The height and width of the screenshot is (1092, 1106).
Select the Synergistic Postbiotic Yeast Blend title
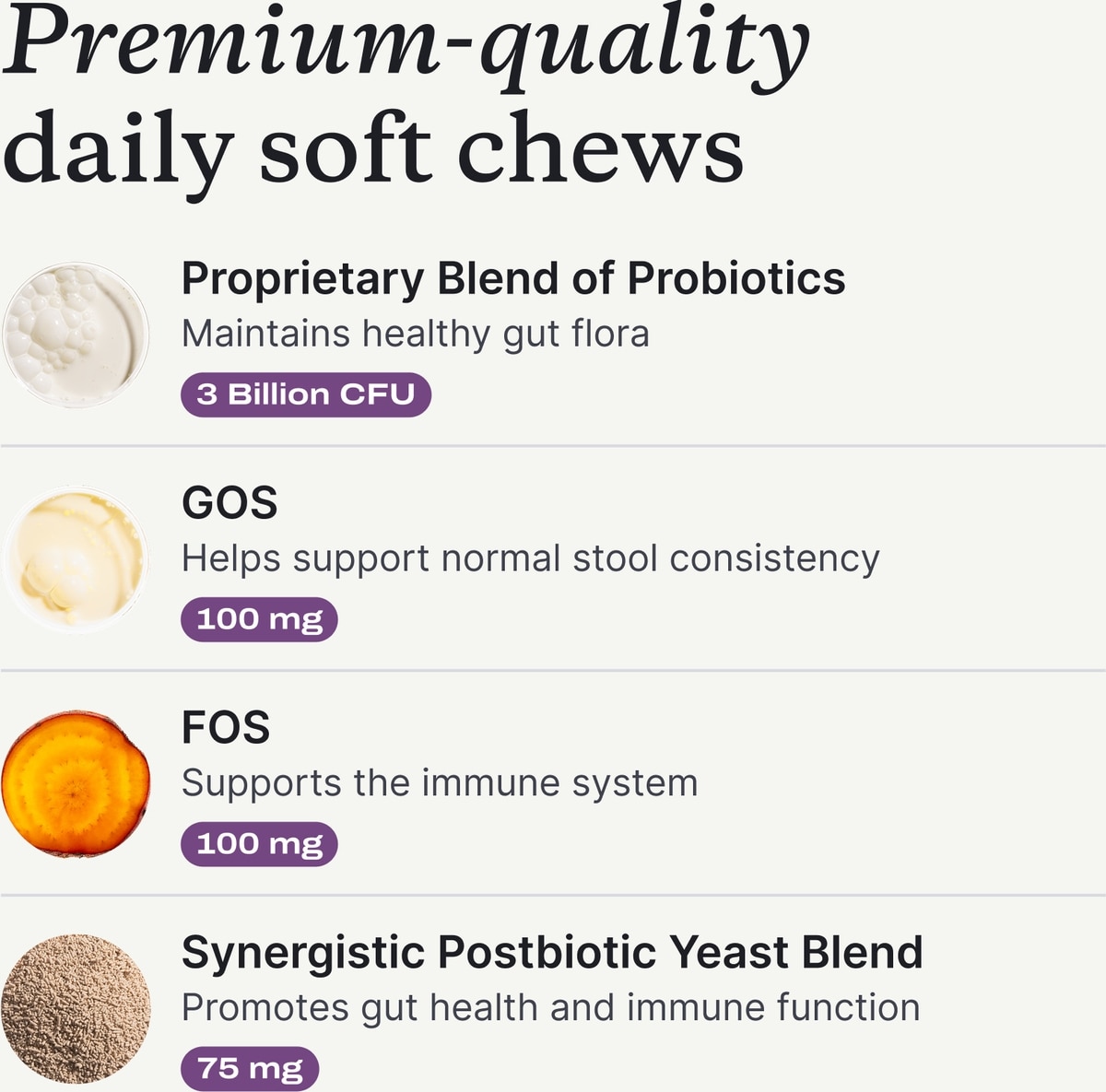pyautogui.click(x=551, y=953)
